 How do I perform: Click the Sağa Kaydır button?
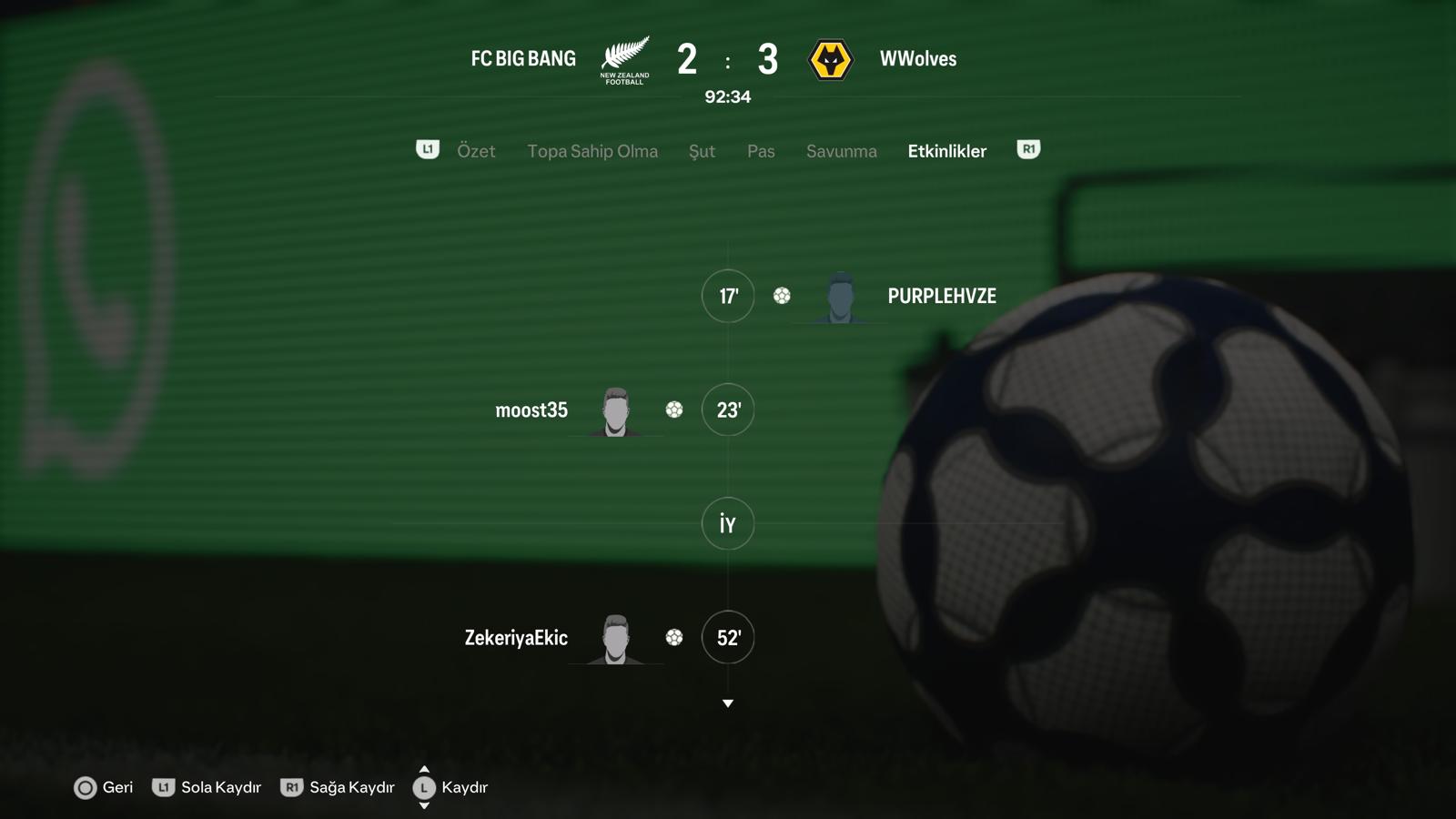338,787
